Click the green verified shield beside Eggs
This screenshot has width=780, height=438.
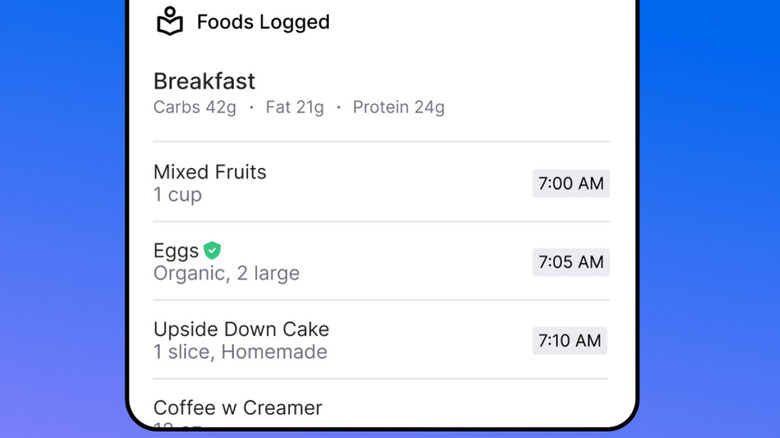pyautogui.click(x=212, y=251)
